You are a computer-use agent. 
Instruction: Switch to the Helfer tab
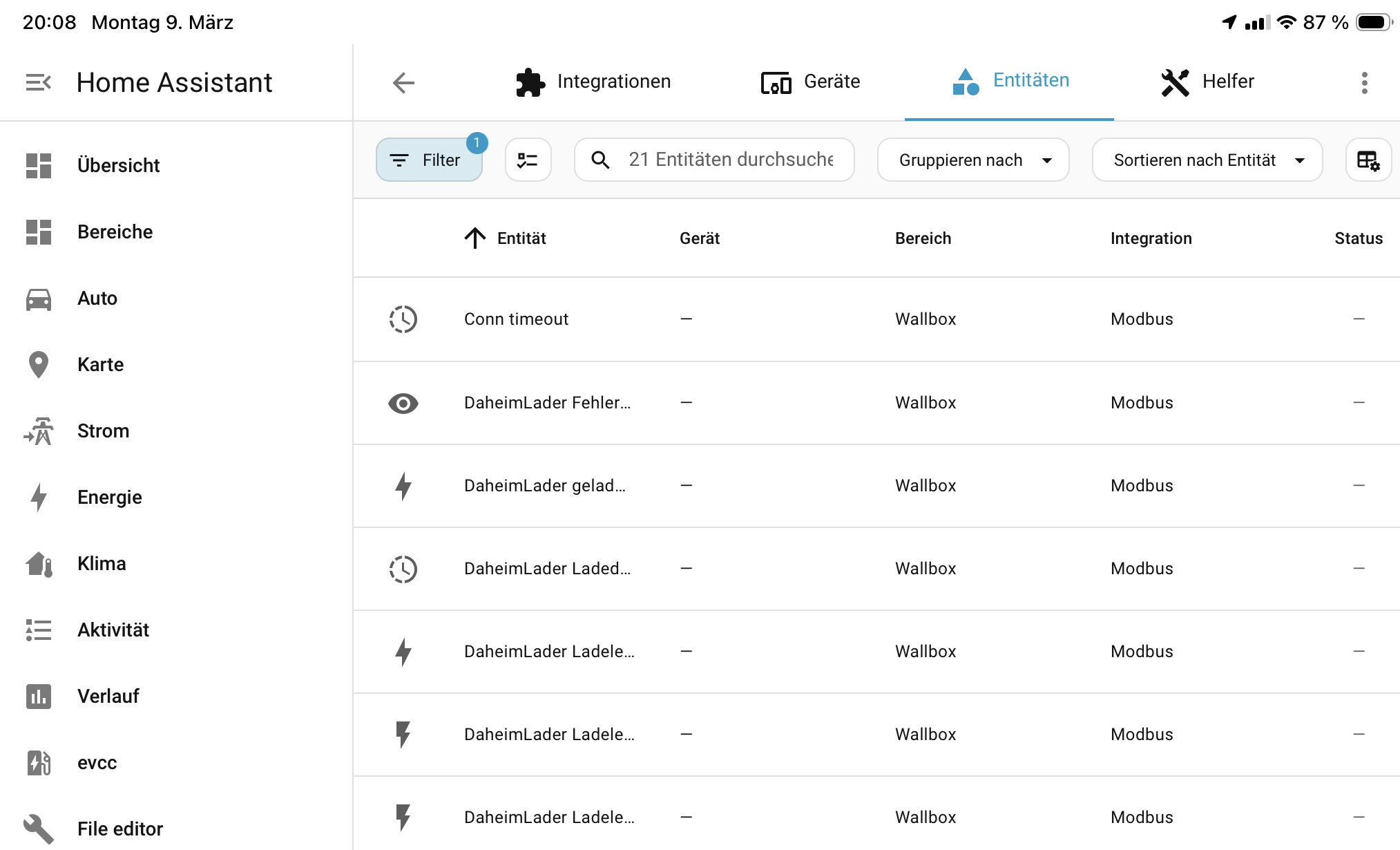point(1207,82)
